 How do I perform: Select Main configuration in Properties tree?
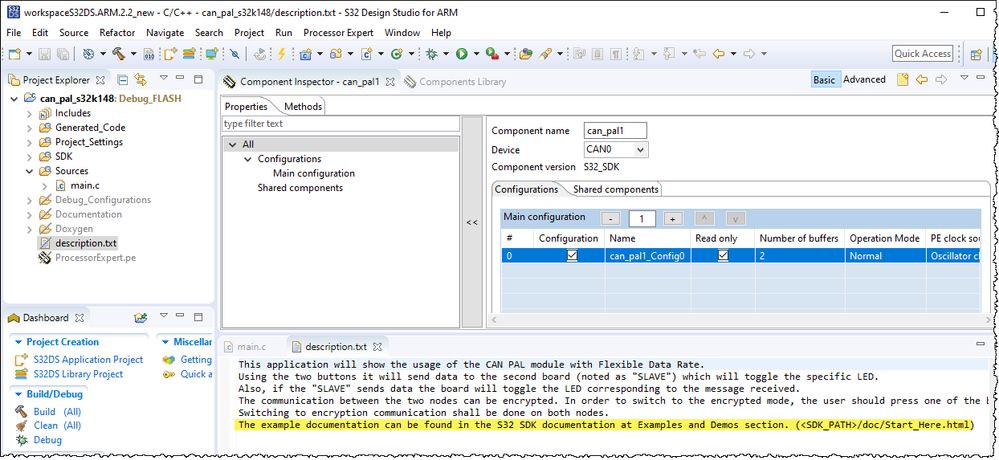pyautogui.click(x=313, y=173)
